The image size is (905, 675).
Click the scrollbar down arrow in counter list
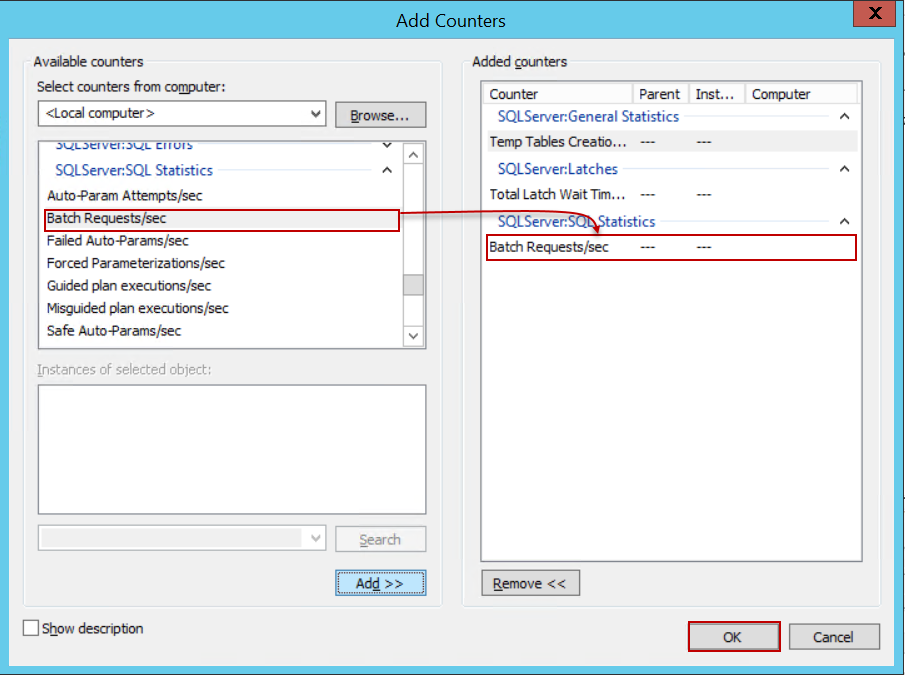[x=413, y=335]
